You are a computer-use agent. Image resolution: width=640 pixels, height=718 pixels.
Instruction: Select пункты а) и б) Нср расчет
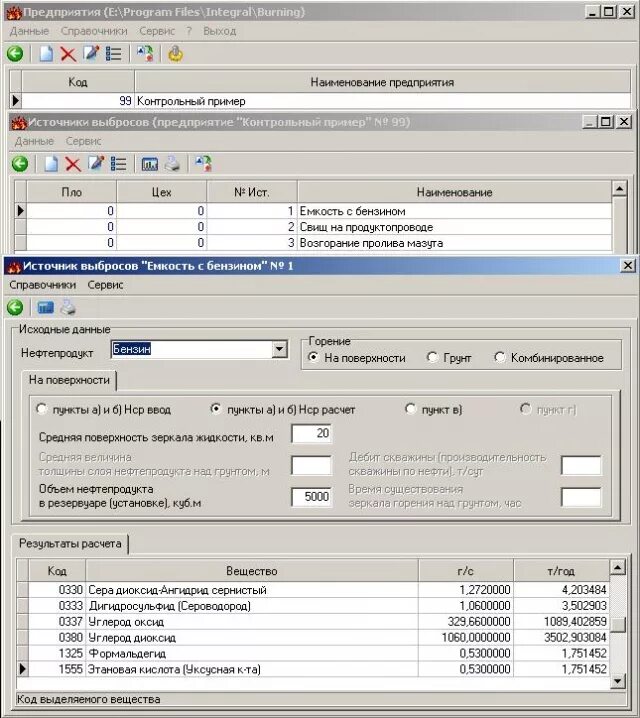tap(282, 409)
